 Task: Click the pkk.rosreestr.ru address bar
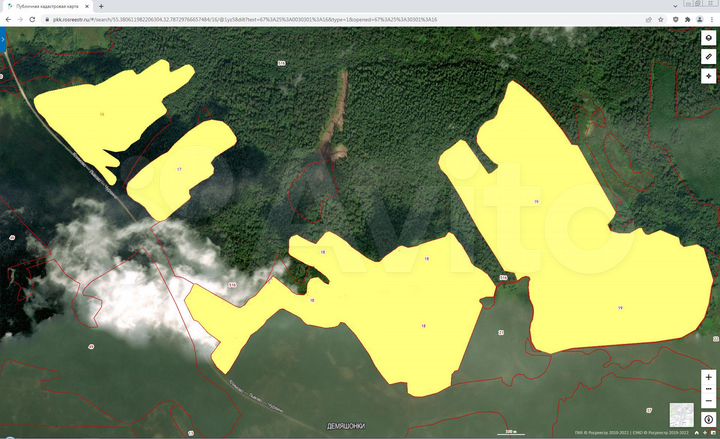coord(300,19)
